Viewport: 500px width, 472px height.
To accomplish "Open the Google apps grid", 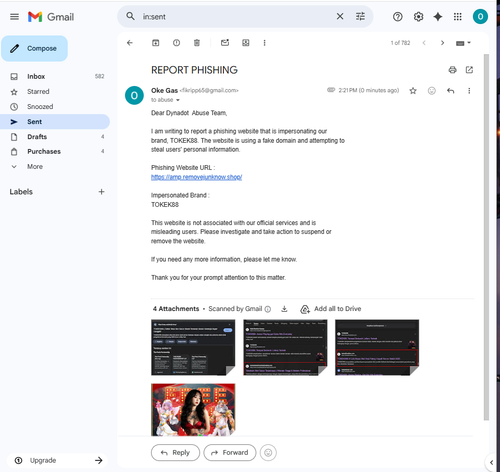I will (x=458, y=17).
